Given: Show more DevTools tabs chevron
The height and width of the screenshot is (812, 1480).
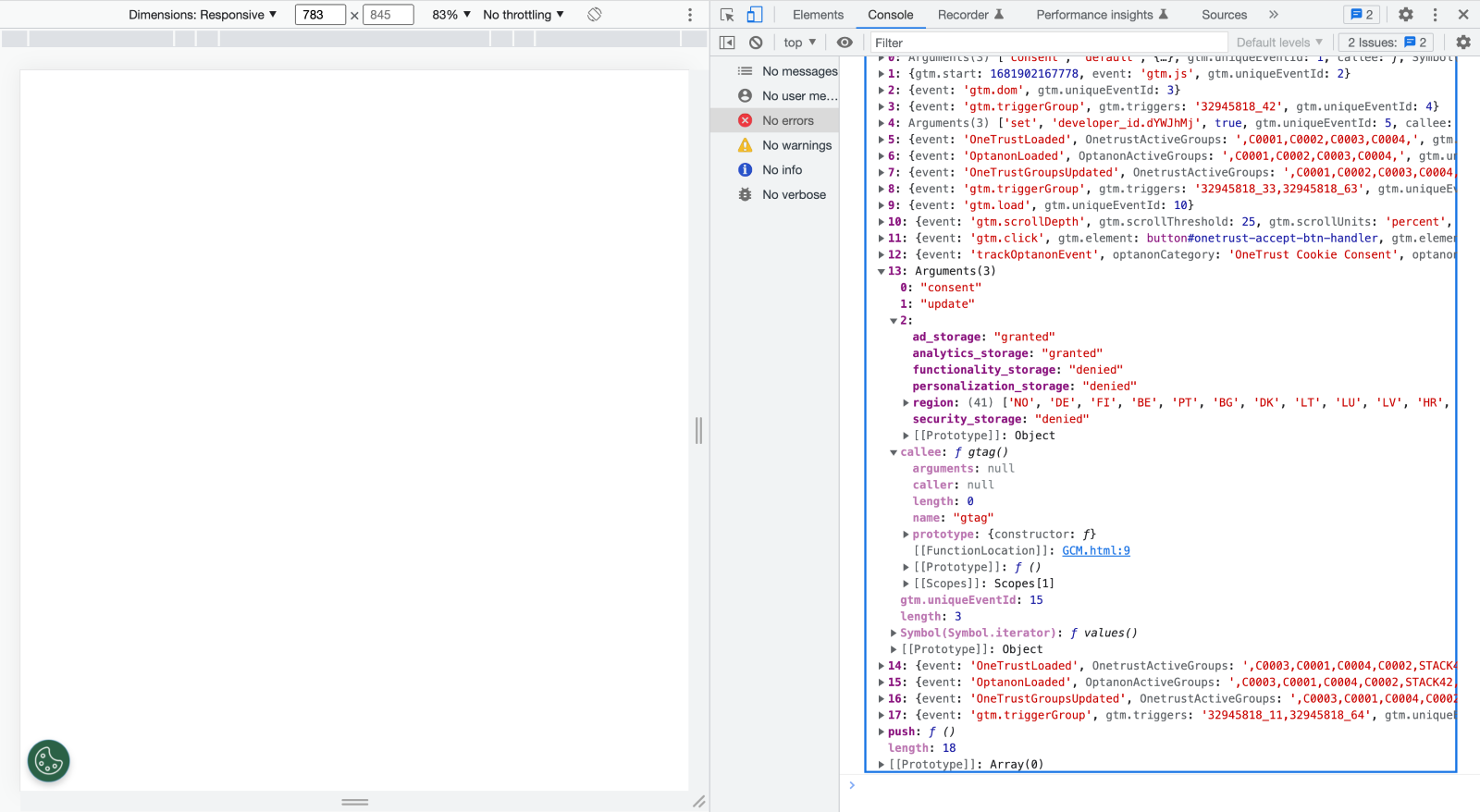Looking at the screenshot, I should (x=1274, y=15).
